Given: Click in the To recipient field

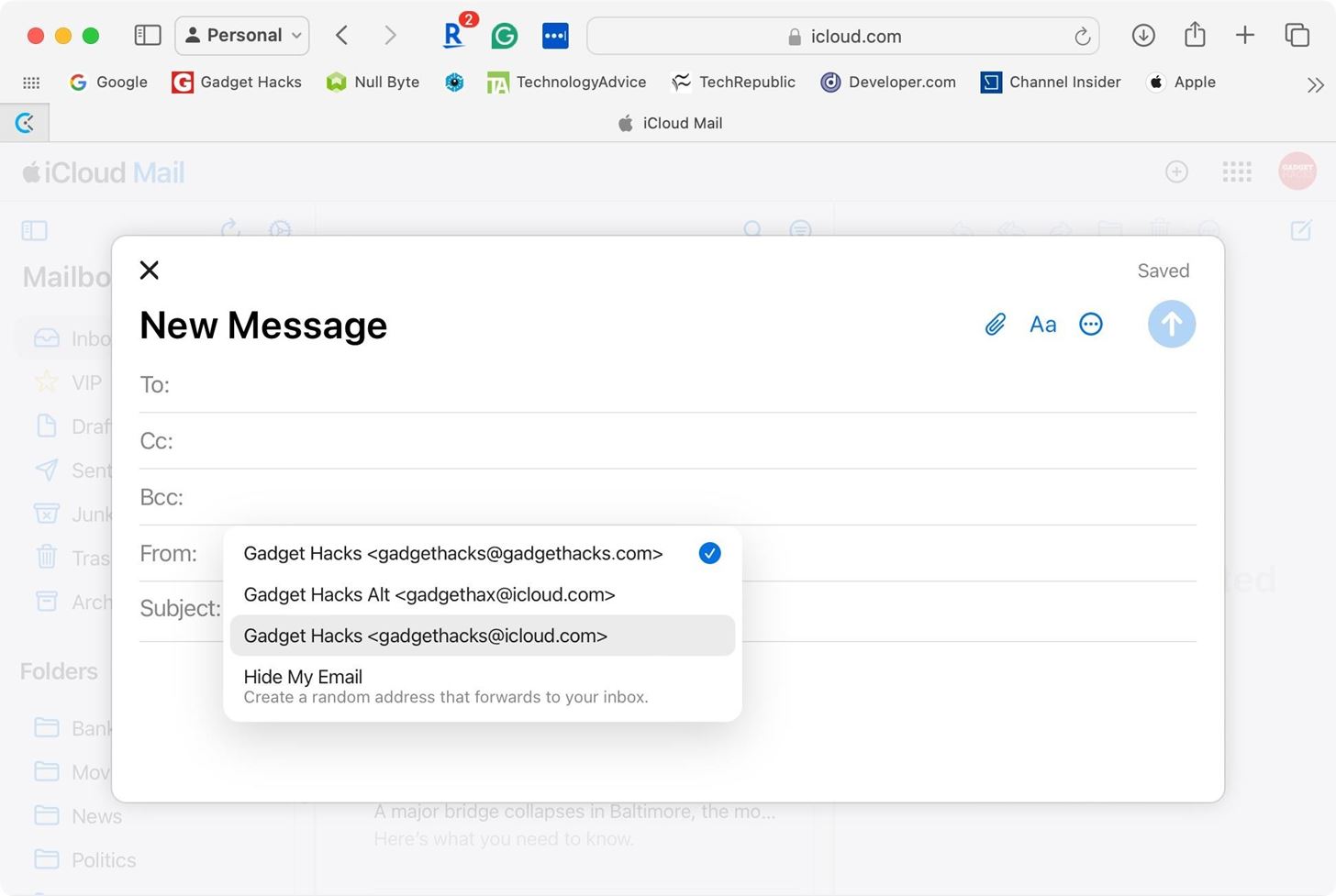Looking at the screenshot, I should click(x=679, y=384).
